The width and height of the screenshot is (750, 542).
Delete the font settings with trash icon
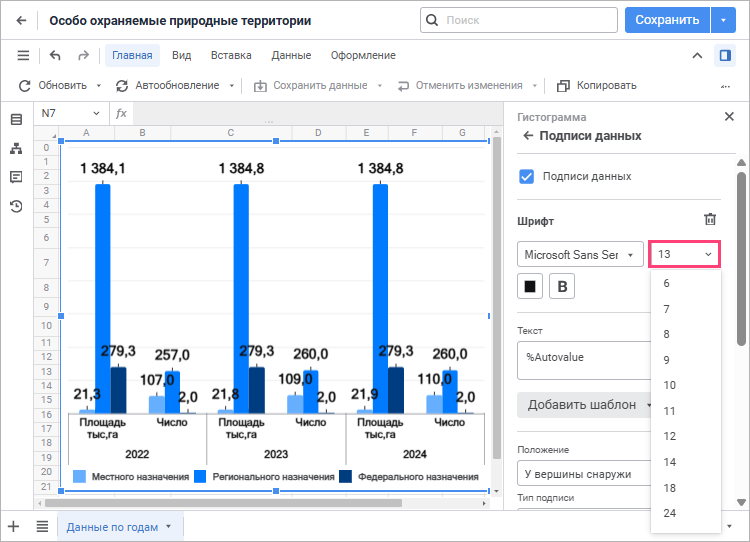(x=710, y=219)
